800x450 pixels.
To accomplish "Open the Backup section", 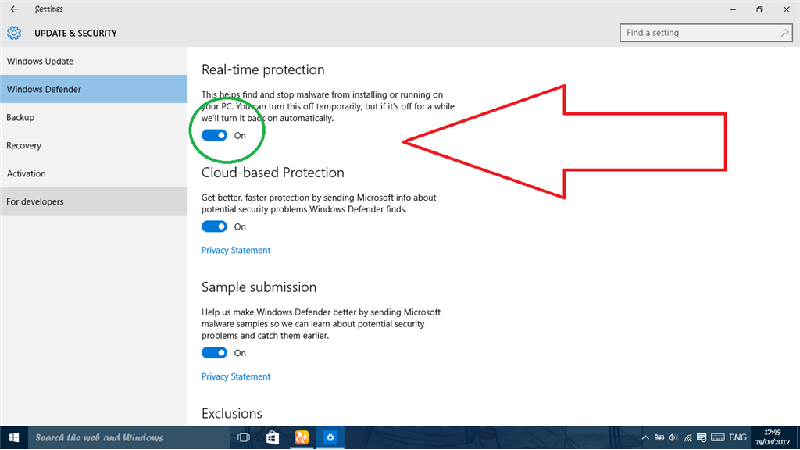I will click(x=93, y=117).
